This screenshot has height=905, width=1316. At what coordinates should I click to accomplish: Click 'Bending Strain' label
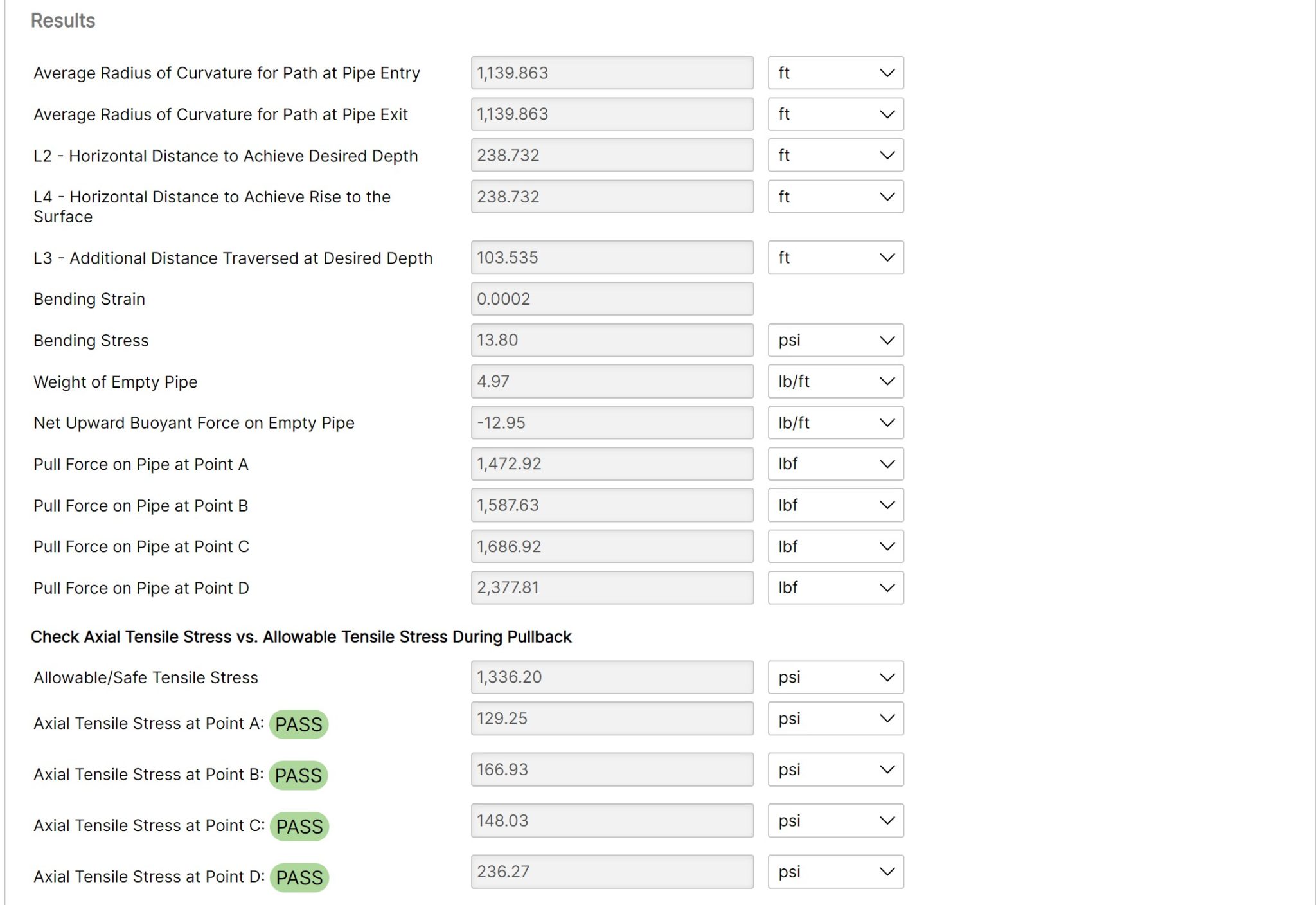pos(89,299)
